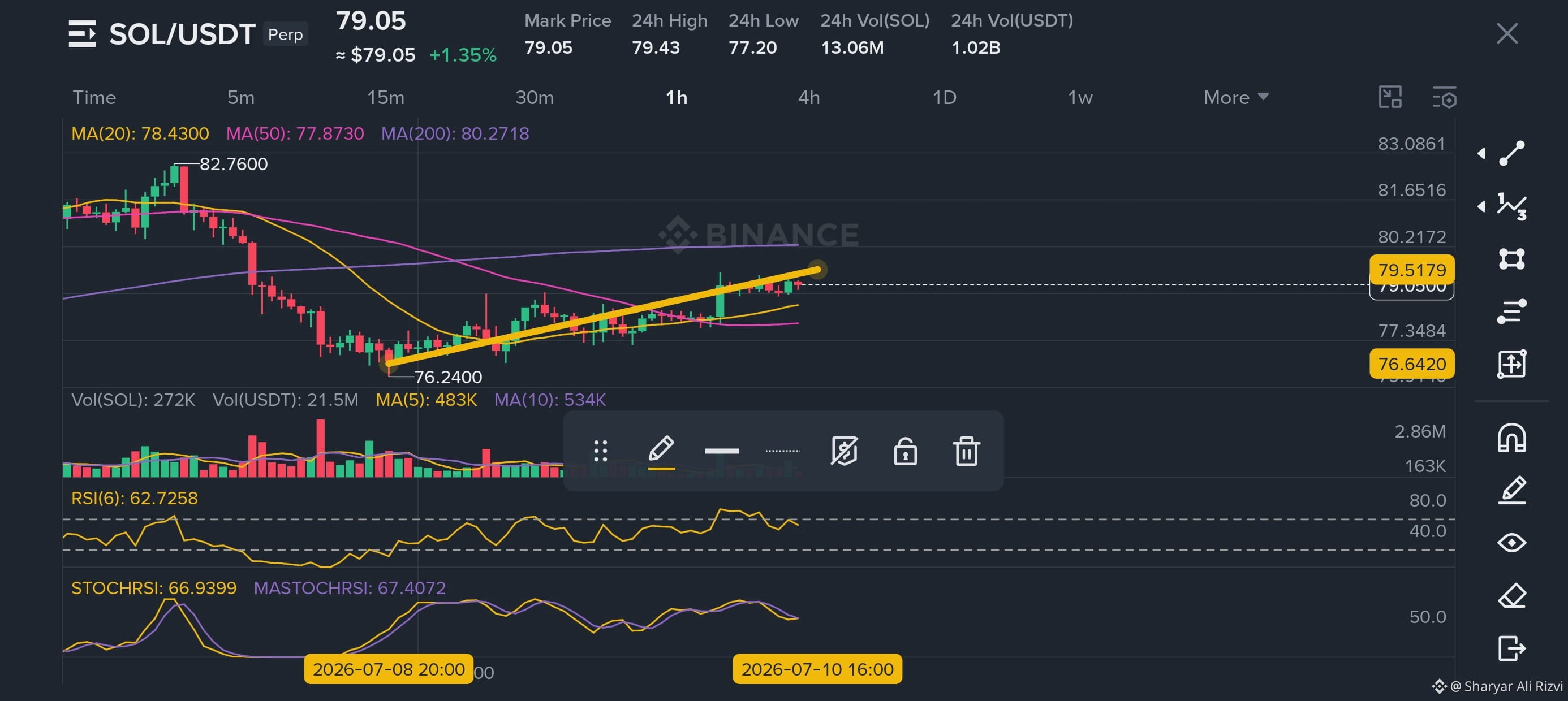The height and width of the screenshot is (701, 1568).
Task: Select the 5m interval
Action: click(241, 97)
